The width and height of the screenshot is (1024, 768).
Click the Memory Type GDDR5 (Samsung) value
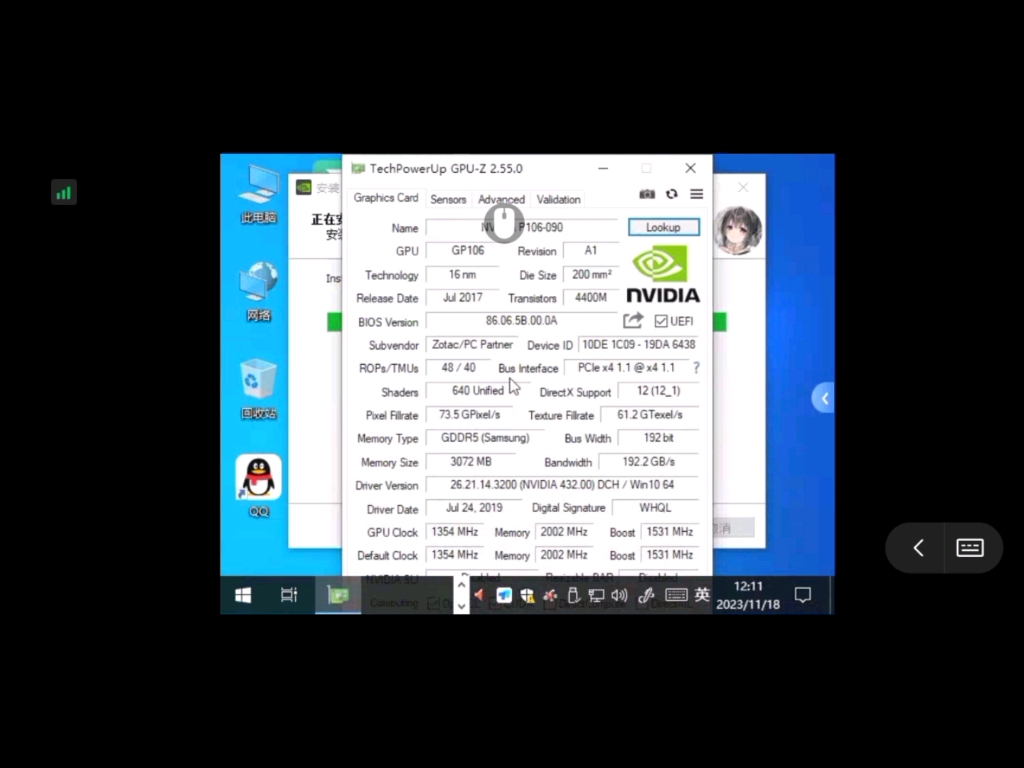tap(485, 438)
